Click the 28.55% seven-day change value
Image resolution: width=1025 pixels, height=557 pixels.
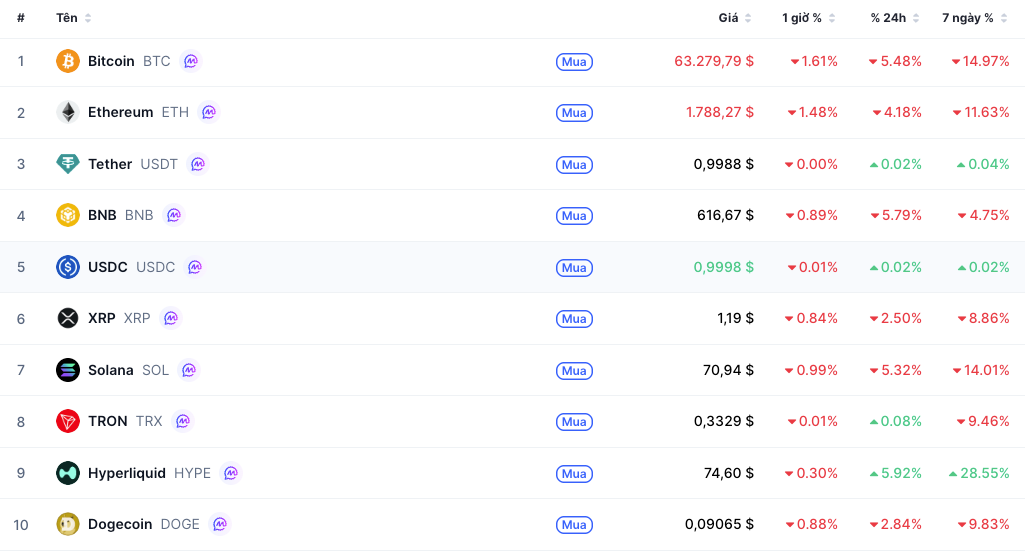click(x=979, y=473)
